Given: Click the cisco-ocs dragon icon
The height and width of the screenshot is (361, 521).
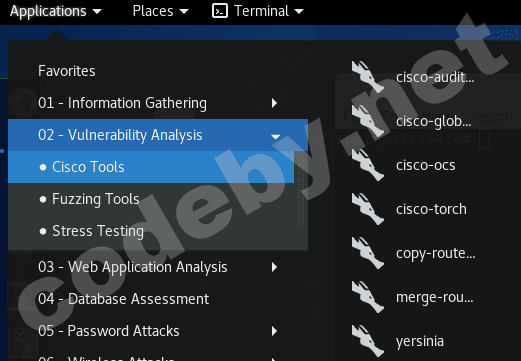Looking at the screenshot, I should 367,165.
